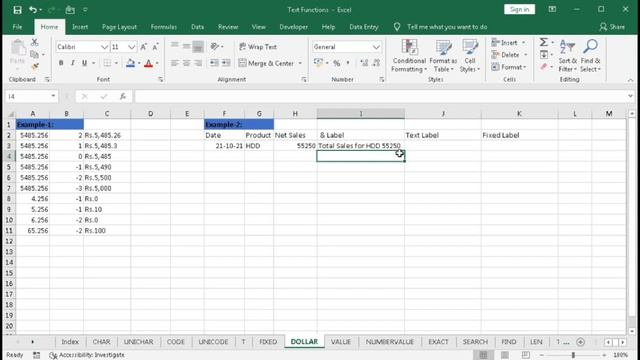Expand the formula bar
This screenshot has height=360, width=640.
pos(631,96)
